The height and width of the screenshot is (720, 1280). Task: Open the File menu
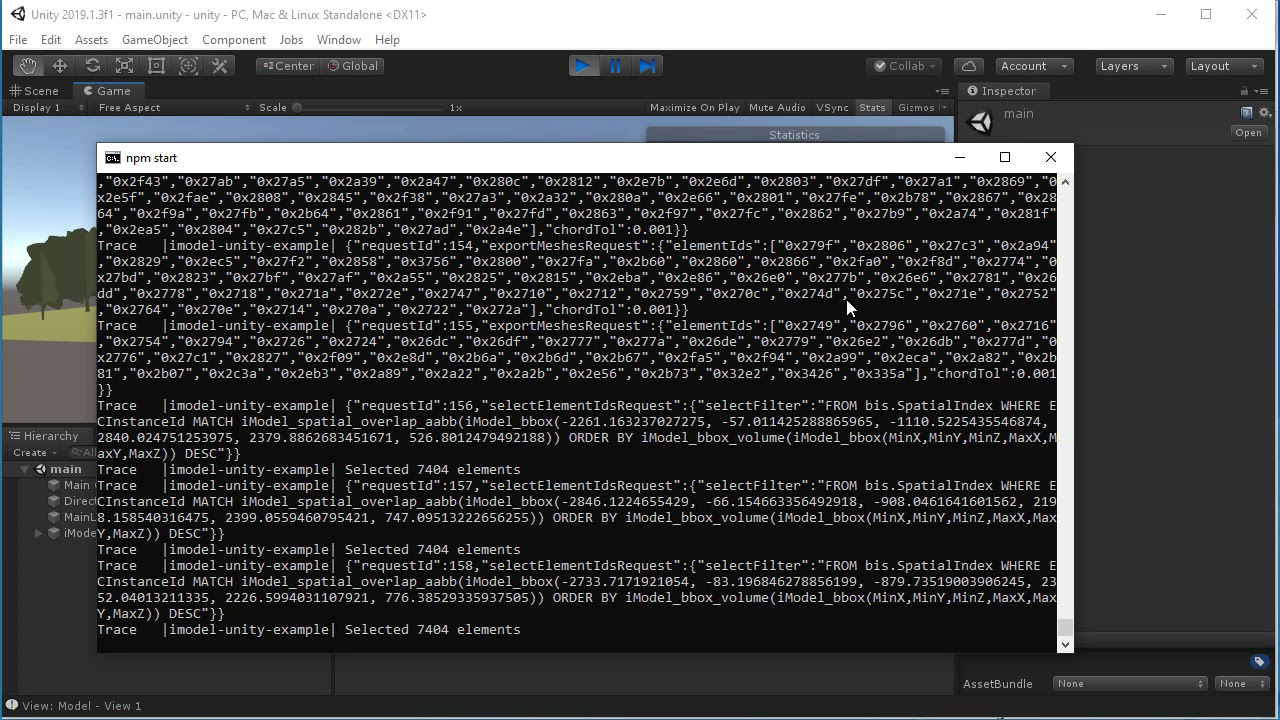click(x=18, y=40)
